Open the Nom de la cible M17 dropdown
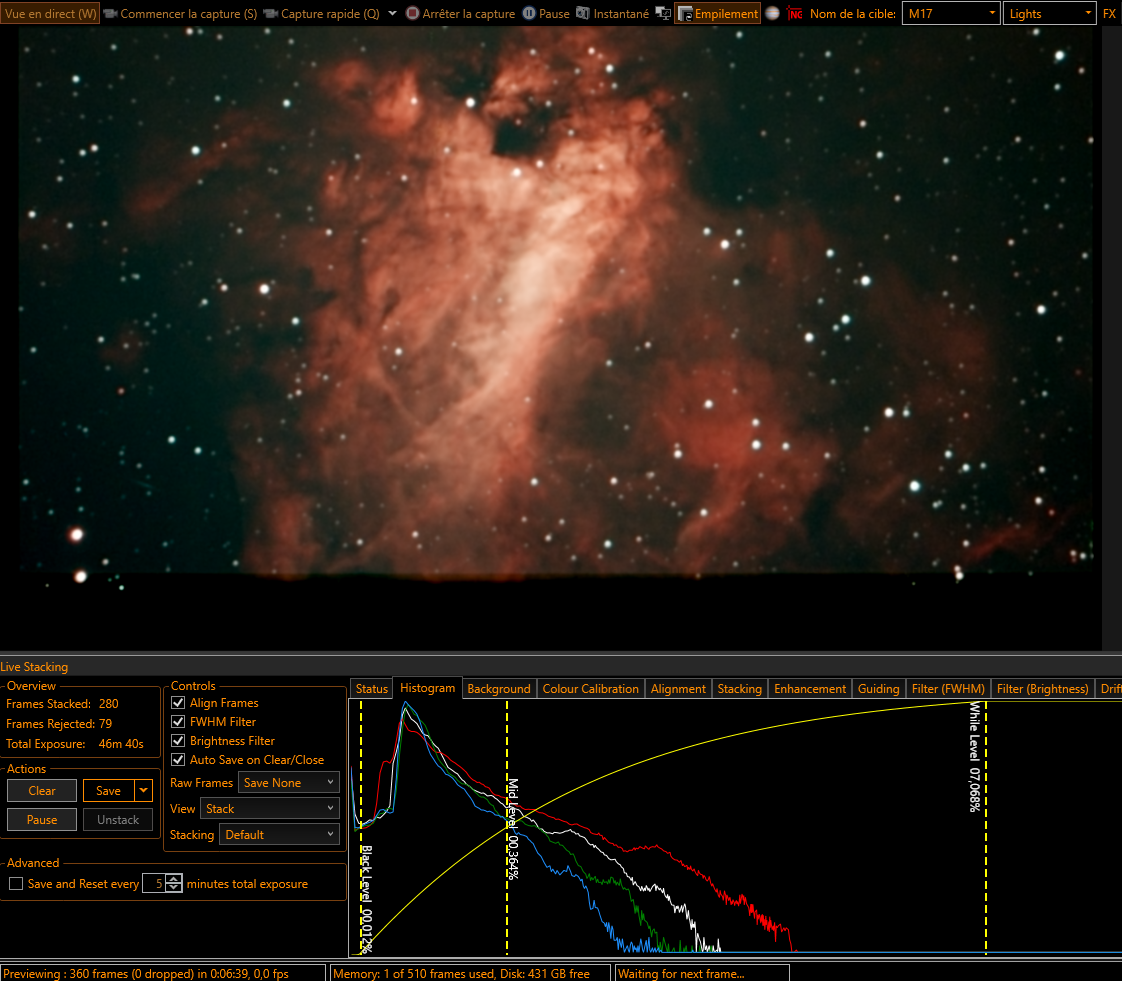The image size is (1122, 981). [950, 14]
